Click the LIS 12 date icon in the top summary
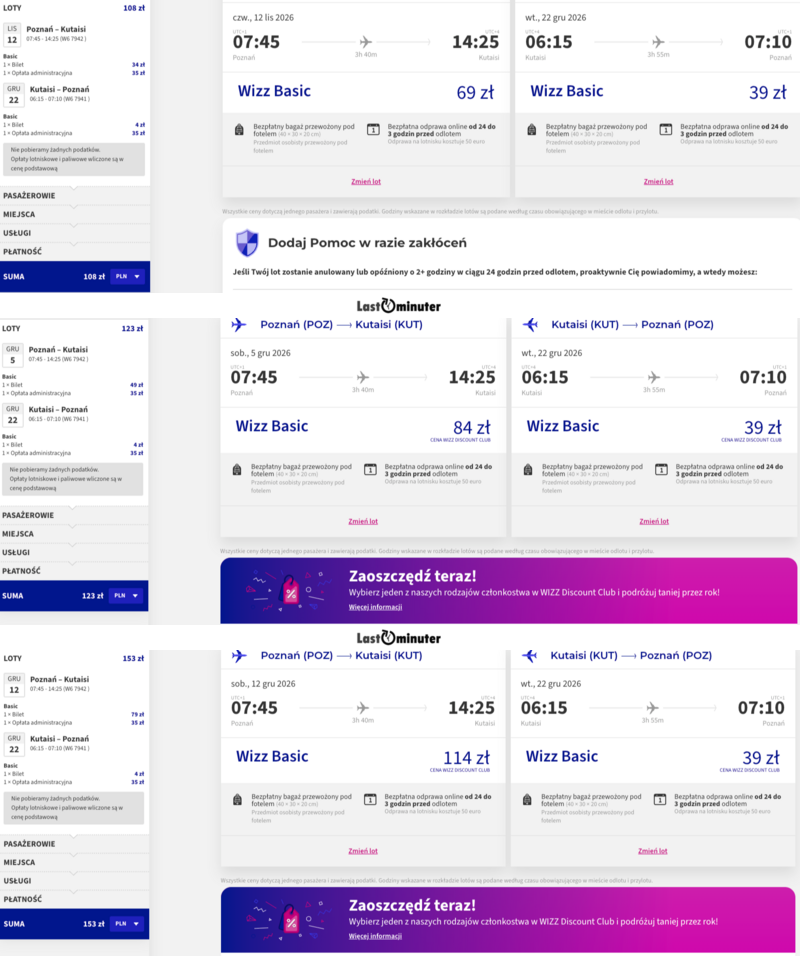 coord(12,35)
